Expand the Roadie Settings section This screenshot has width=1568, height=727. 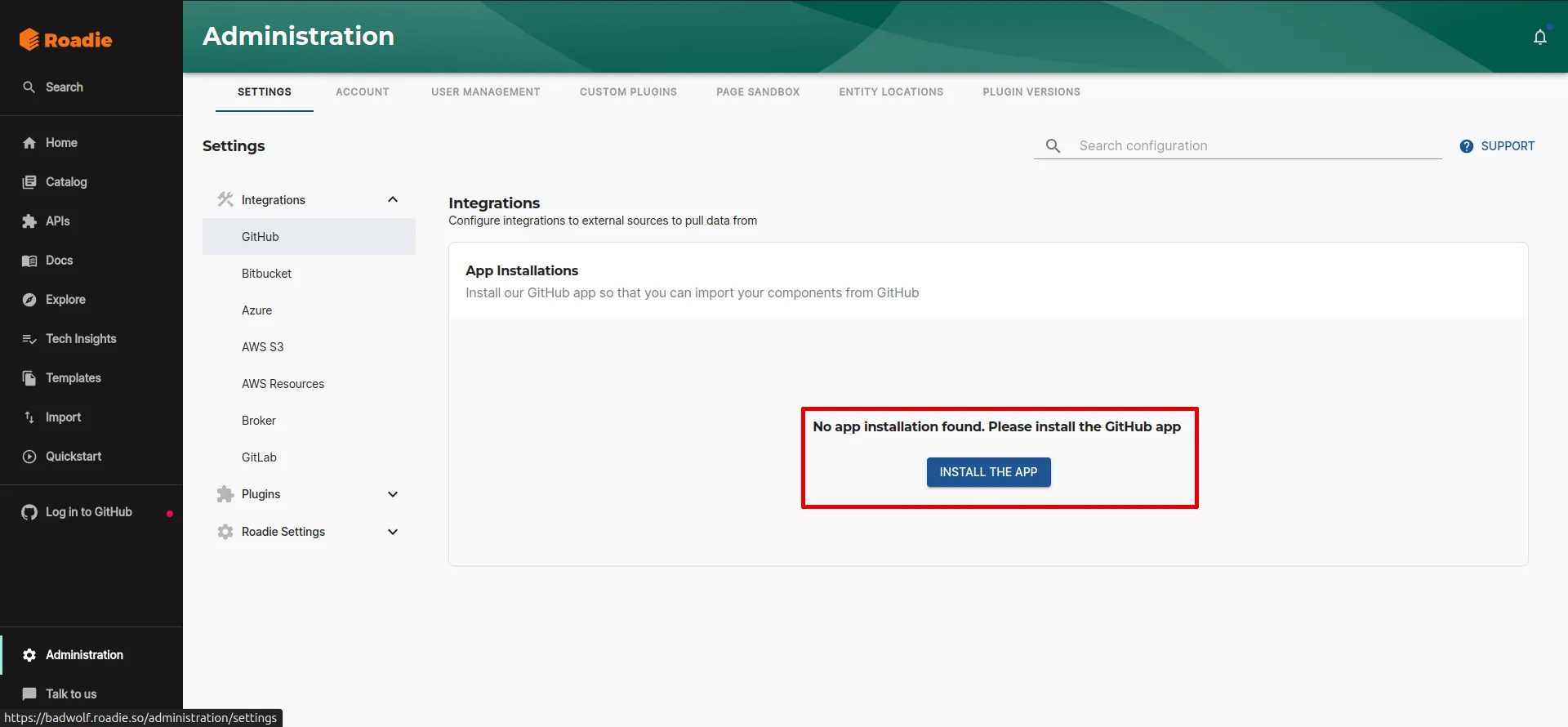pyautogui.click(x=392, y=532)
